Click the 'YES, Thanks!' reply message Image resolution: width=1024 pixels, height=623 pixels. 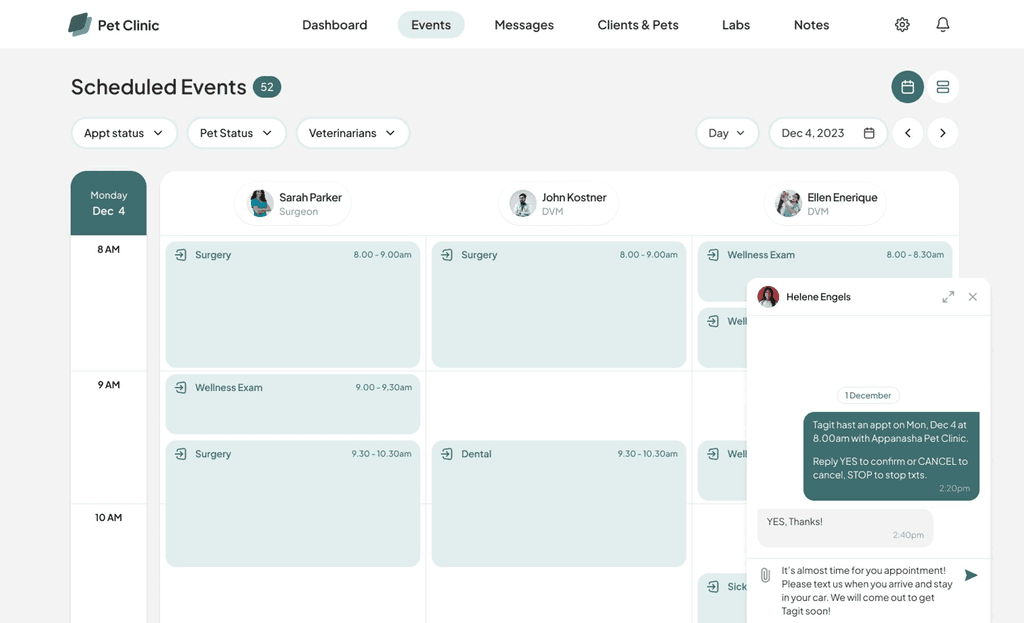tap(845, 528)
